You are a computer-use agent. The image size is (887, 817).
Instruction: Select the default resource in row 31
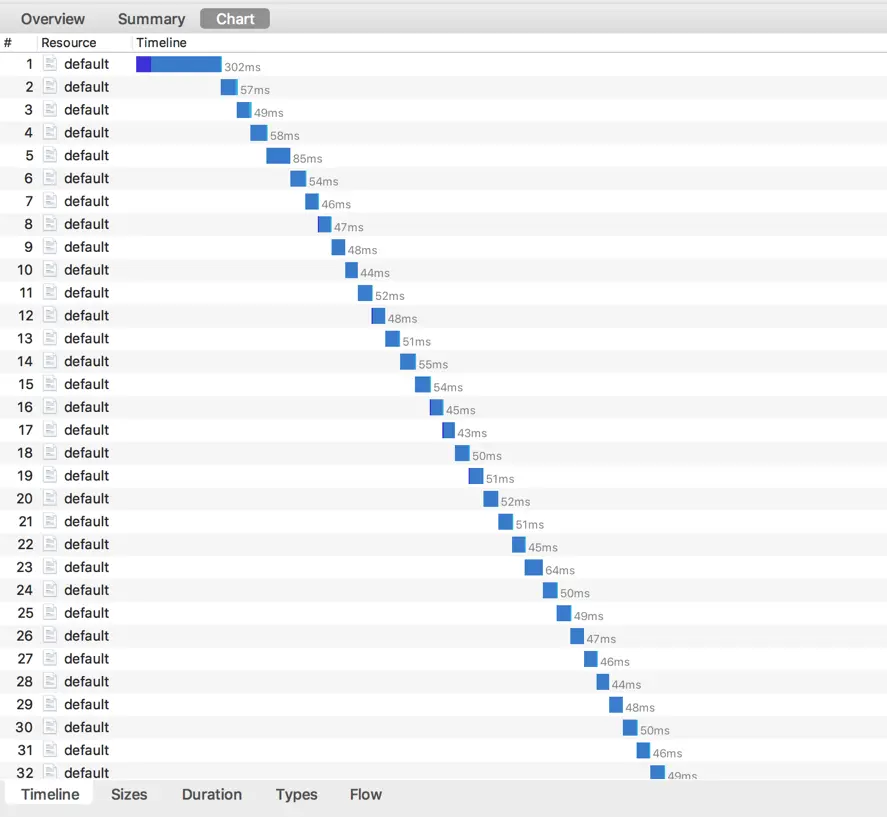(86, 750)
